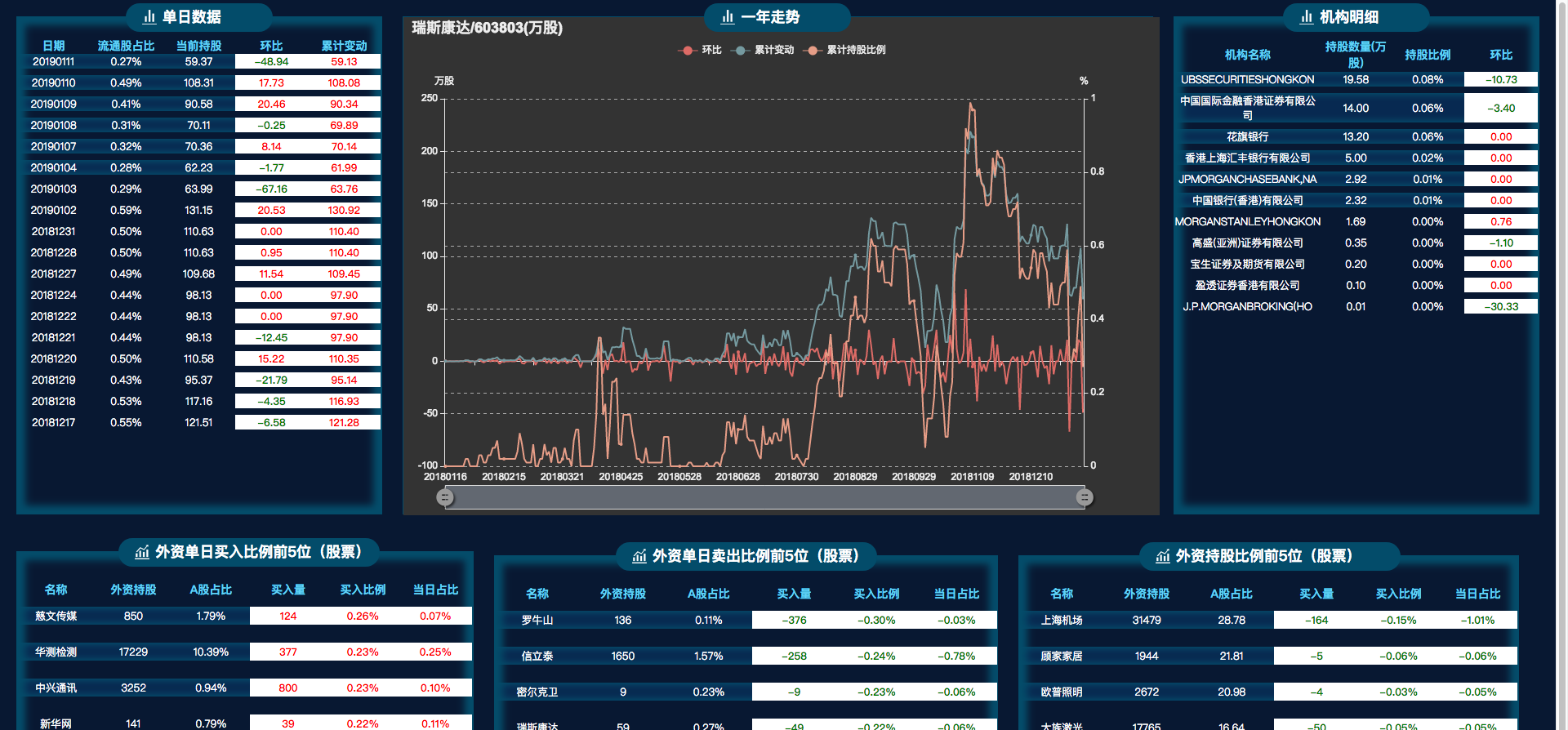Click the 130.92 累计变动 cell
The image size is (1568, 730).
[x=344, y=210]
